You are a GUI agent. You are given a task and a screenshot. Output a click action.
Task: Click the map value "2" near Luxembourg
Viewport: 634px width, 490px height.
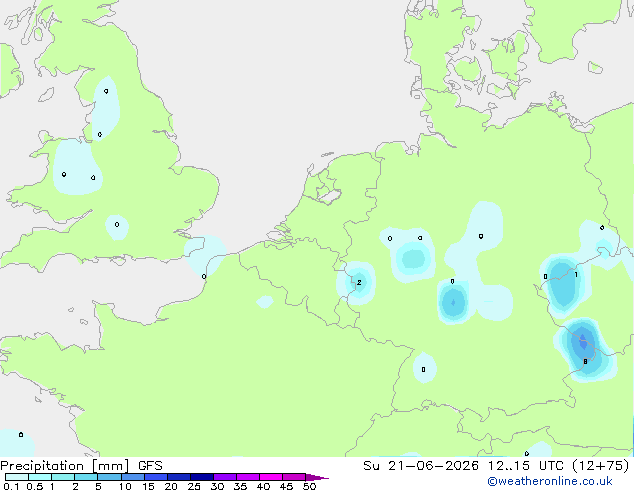point(359,282)
